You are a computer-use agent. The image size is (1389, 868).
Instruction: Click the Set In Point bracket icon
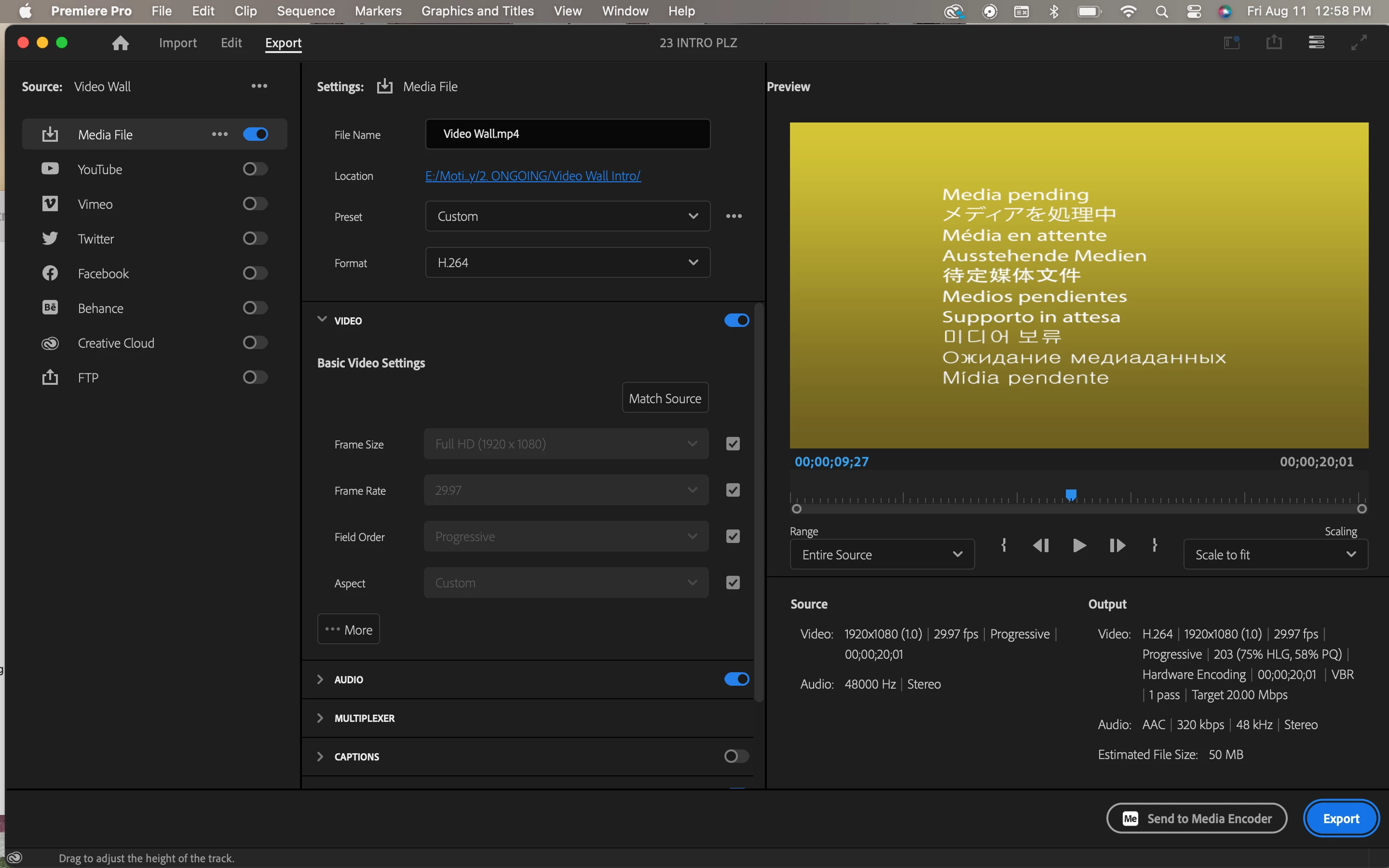click(x=1004, y=545)
